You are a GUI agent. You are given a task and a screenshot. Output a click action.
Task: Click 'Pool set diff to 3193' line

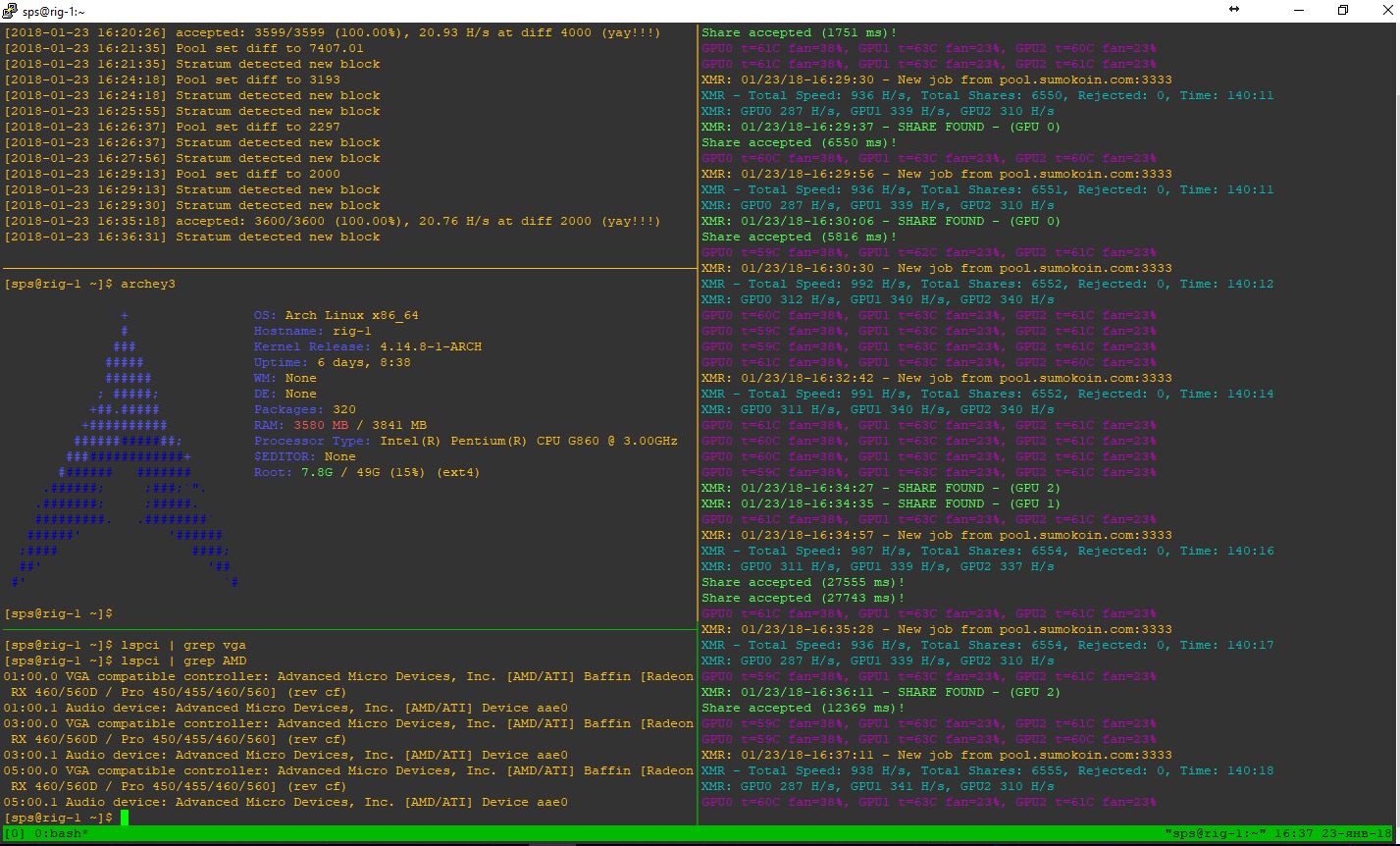[173, 79]
